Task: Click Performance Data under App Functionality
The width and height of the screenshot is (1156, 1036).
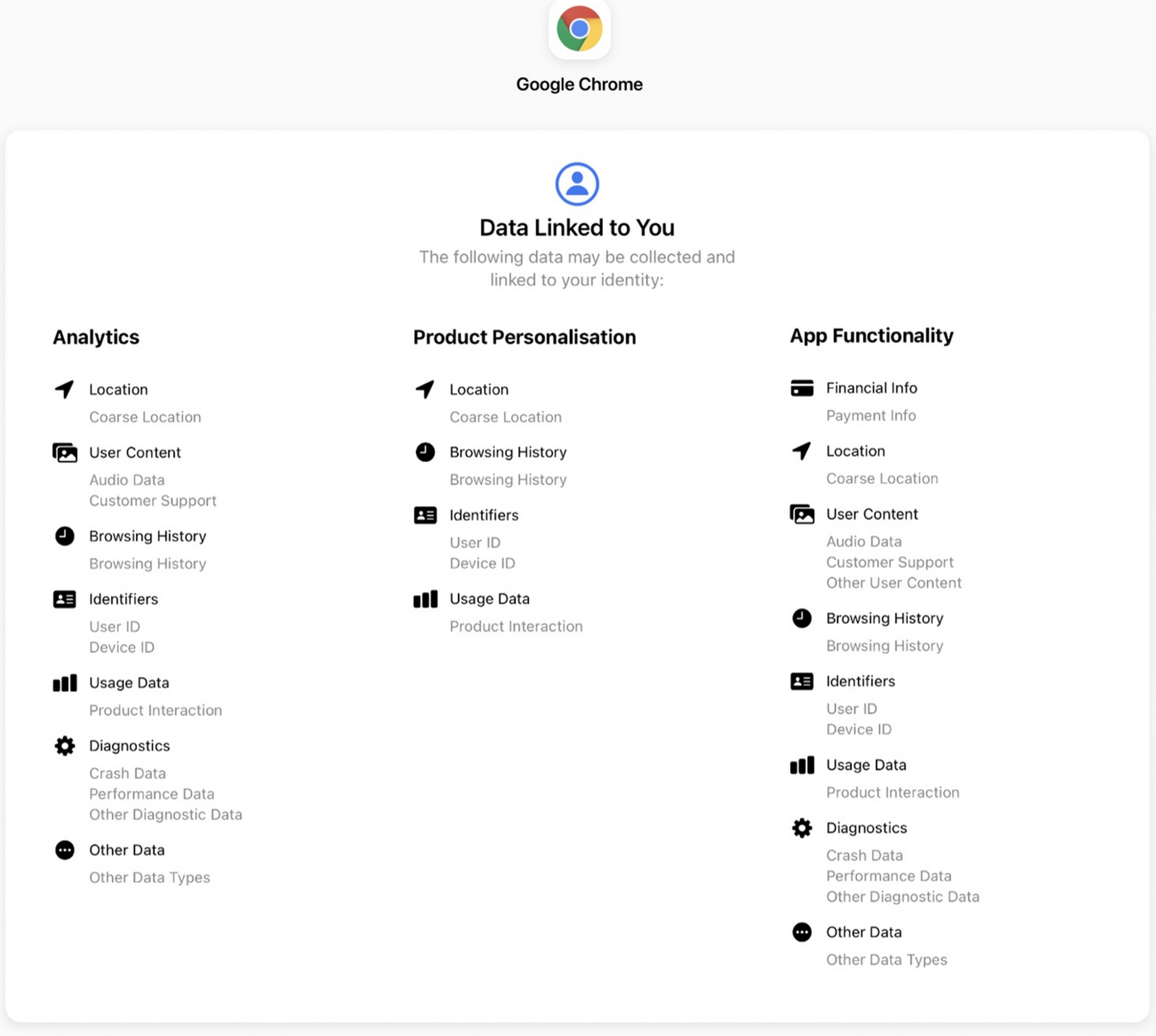Action: [x=889, y=876]
